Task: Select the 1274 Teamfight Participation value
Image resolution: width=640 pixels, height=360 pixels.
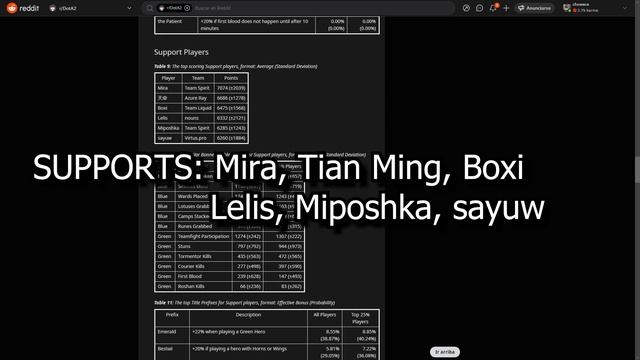Action: point(248,236)
